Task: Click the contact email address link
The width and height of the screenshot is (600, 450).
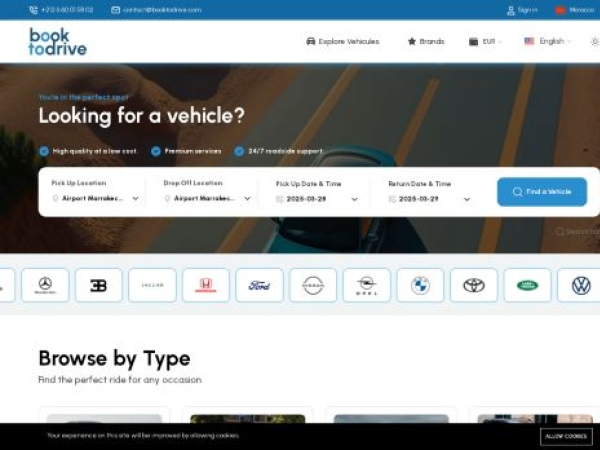Action: 162,10
